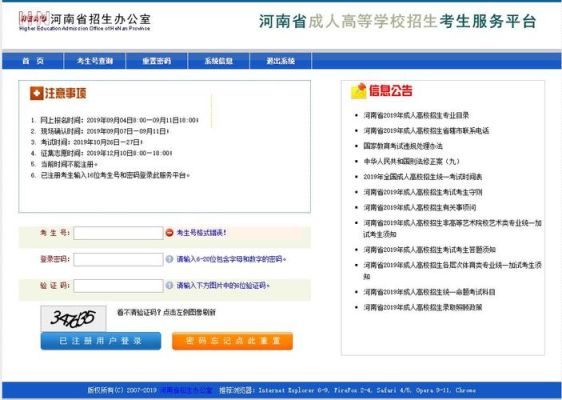The width and height of the screenshot is (562, 400).
Task: Select the 退出系统 menu item
Action: tap(281, 61)
